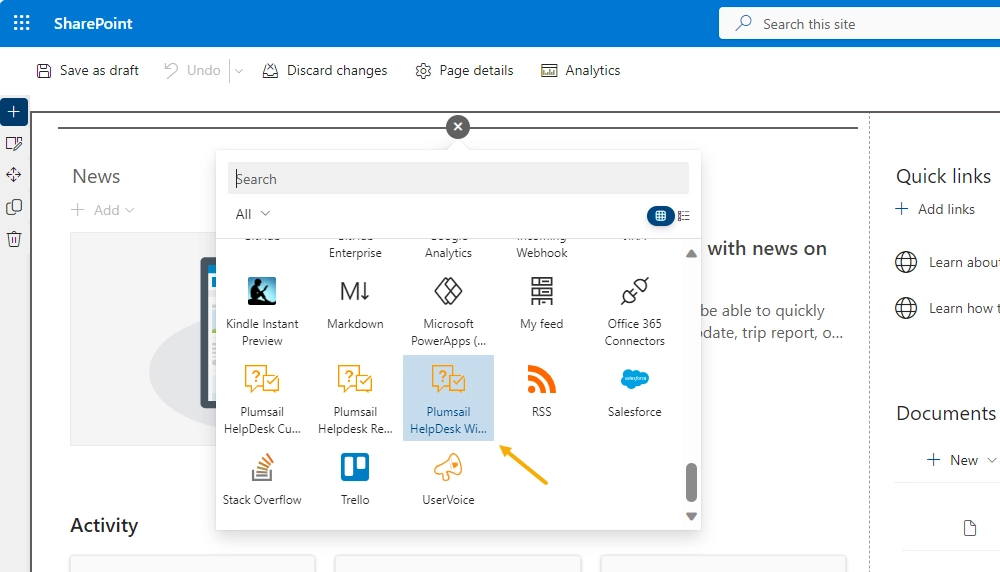1000x572 pixels.
Task: Add the Kindle Instant Preview web part
Action: (262, 311)
